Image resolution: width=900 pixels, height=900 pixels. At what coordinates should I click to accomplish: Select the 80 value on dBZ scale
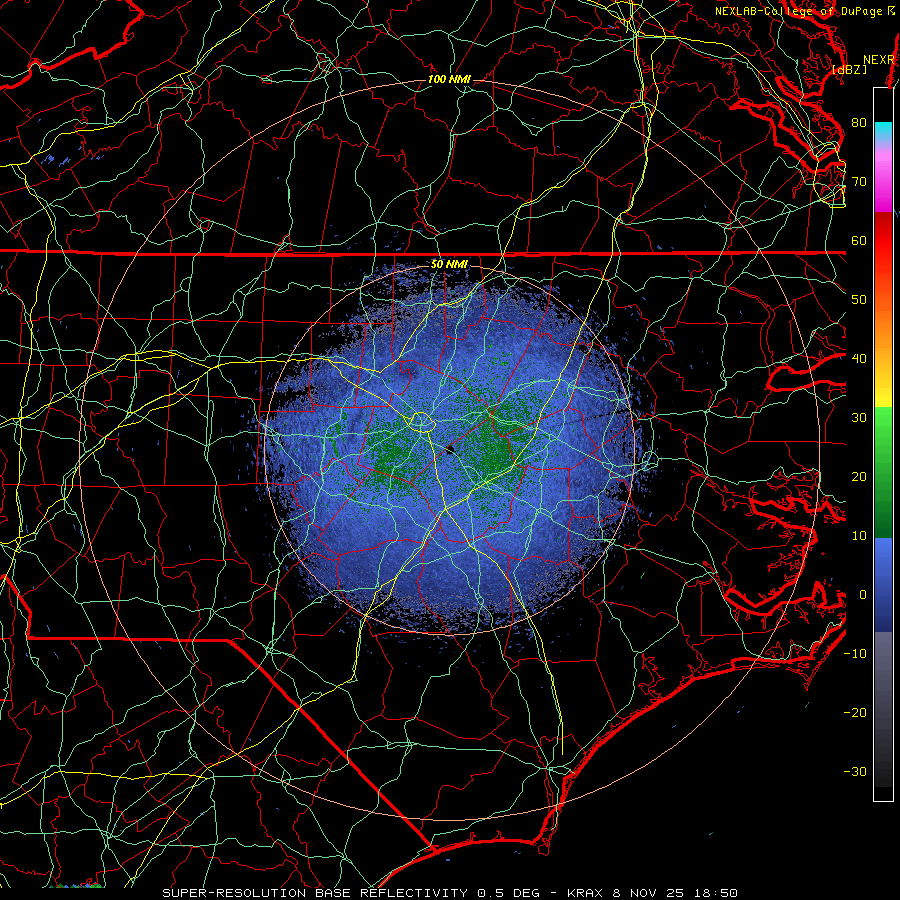pyautogui.click(x=859, y=122)
